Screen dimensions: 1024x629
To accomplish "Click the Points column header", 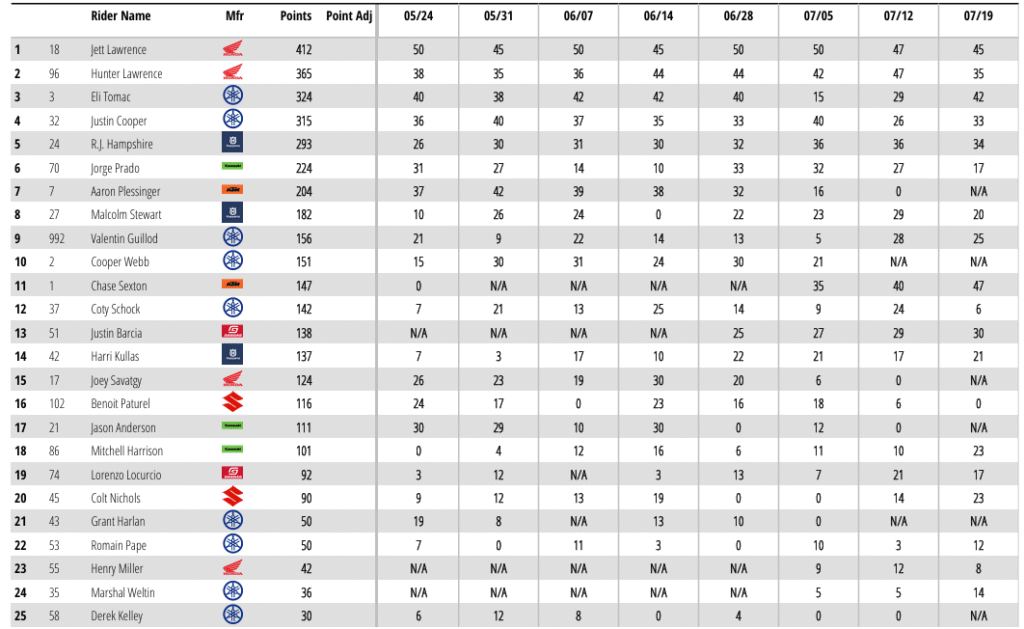I will pyautogui.click(x=296, y=16).
